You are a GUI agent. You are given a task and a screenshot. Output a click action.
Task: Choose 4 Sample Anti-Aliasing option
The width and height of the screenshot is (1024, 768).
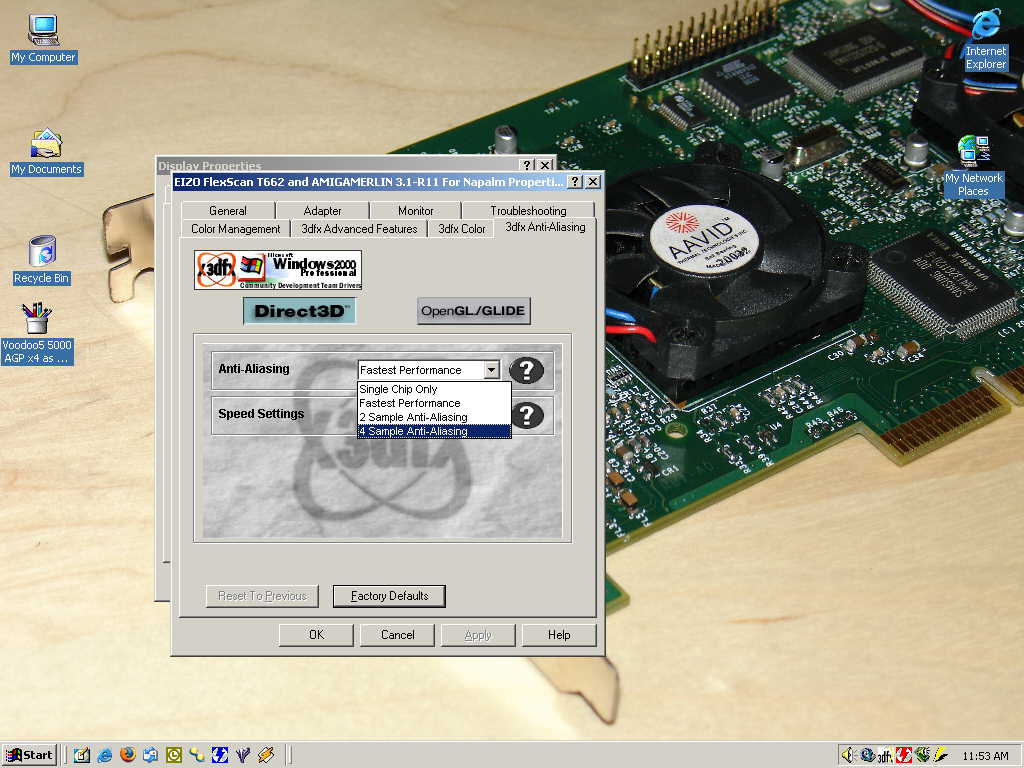click(x=434, y=432)
